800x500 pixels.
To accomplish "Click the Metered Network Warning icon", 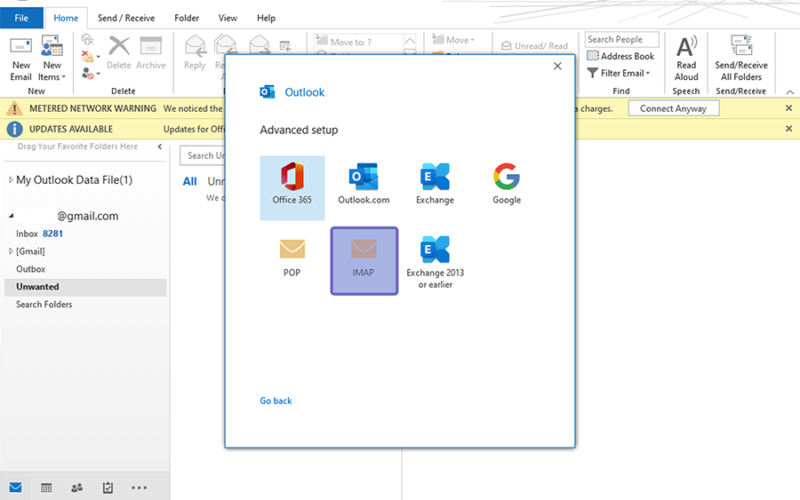I will click(x=14, y=108).
